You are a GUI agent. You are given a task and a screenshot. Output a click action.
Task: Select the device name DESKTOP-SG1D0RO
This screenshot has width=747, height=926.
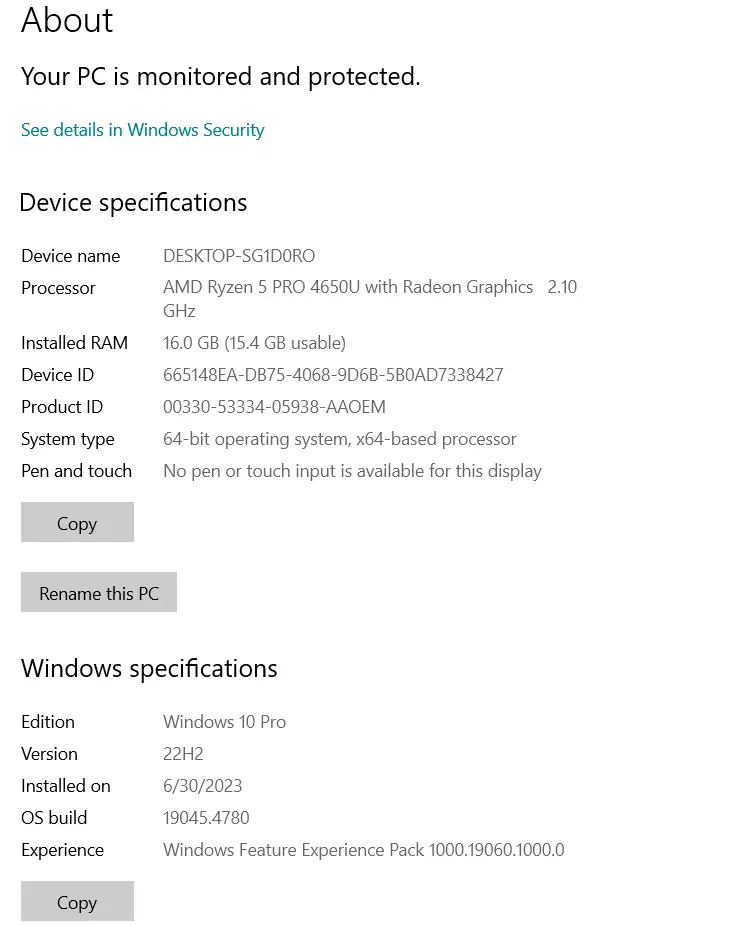(239, 256)
